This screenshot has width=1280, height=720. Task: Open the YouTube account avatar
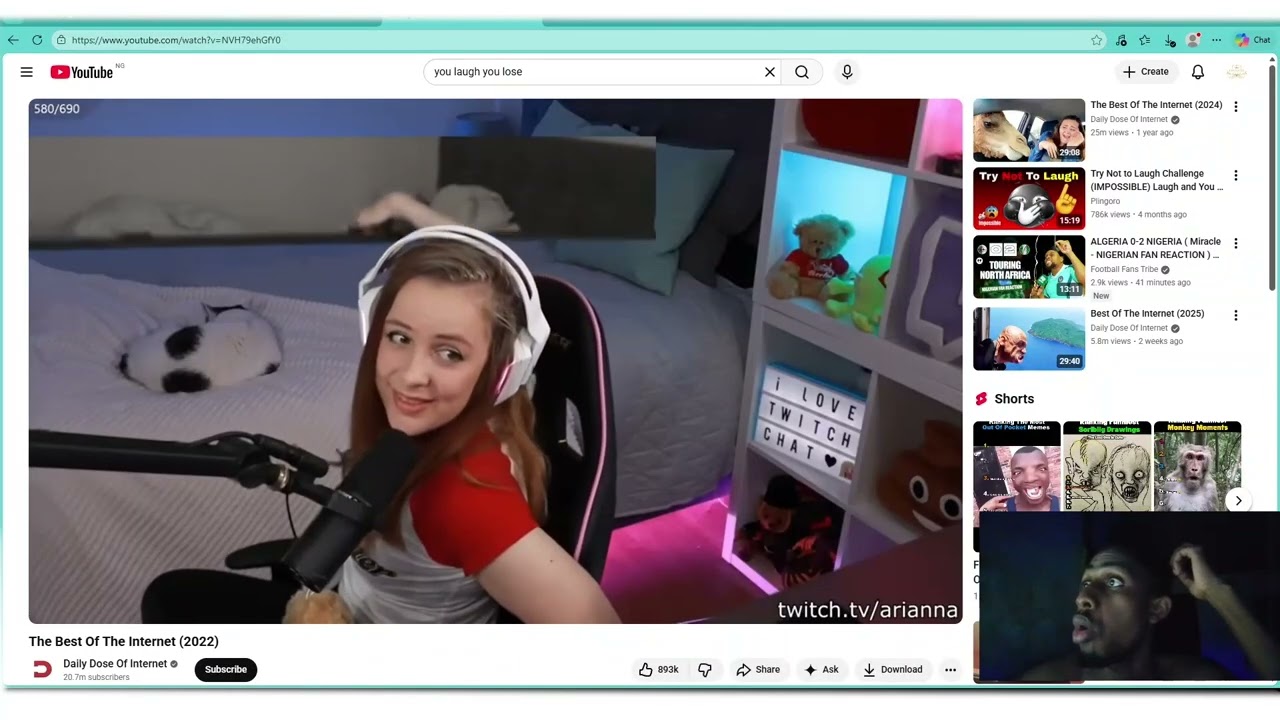point(1237,72)
